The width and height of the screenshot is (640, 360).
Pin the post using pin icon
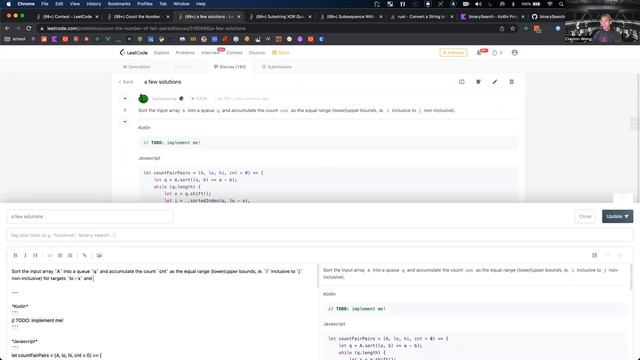click(x=478, y=82)
